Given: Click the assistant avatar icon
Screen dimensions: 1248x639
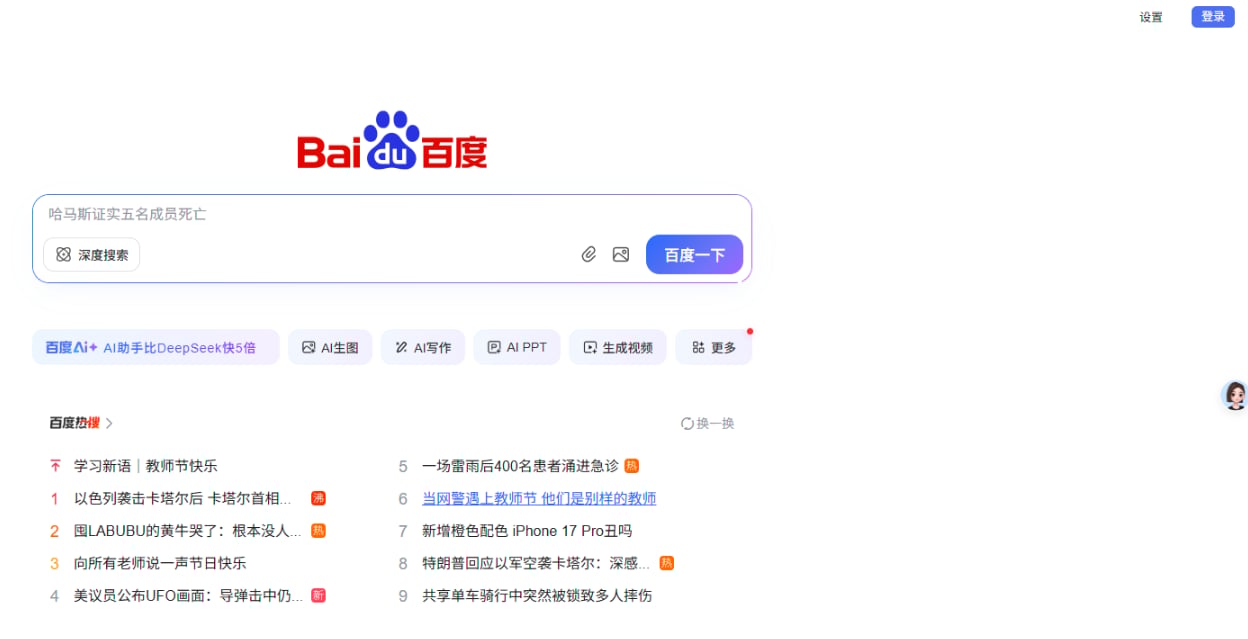Looking at the screenshot, I should [x=1236, y=395].
